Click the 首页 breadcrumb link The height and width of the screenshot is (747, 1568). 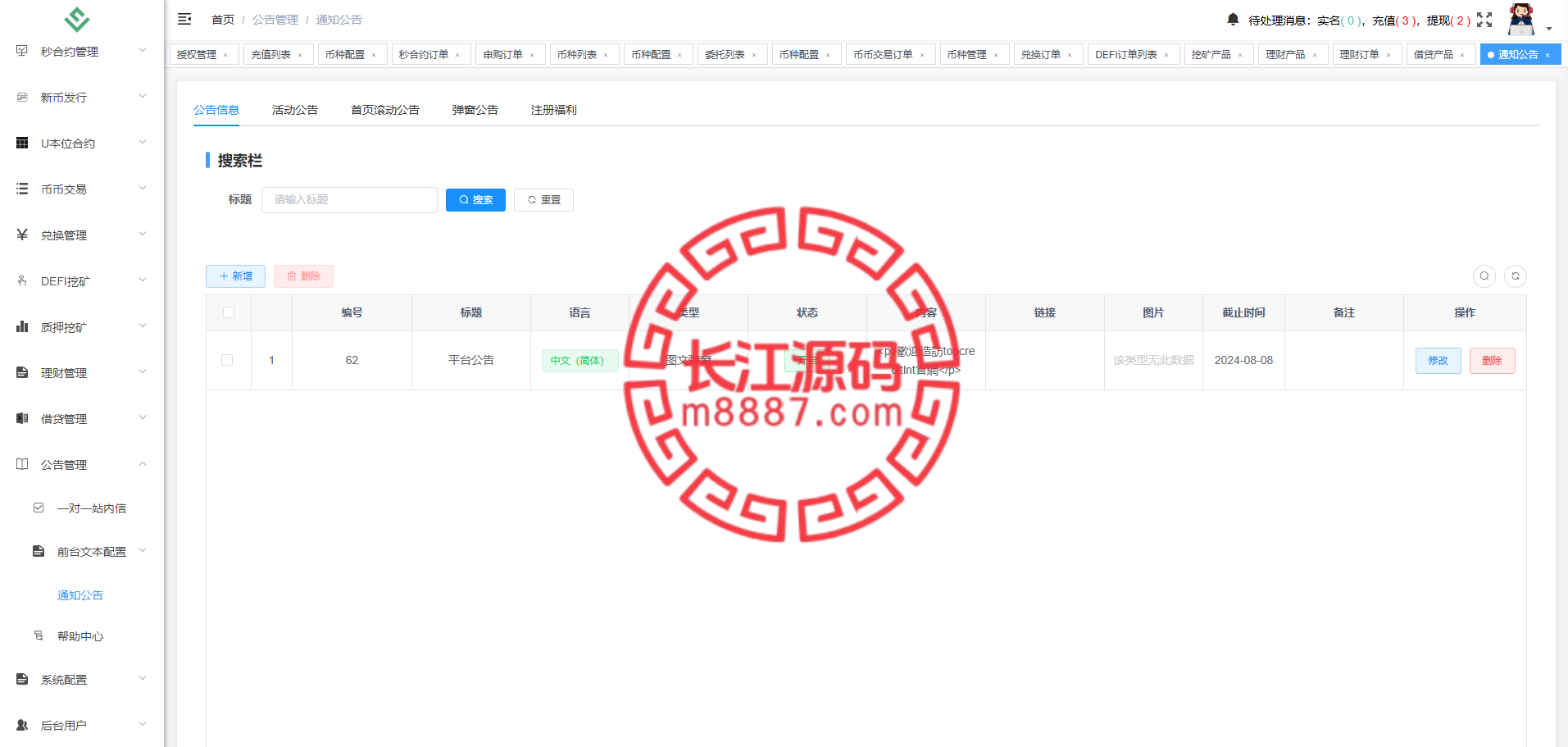click(223, 20)
